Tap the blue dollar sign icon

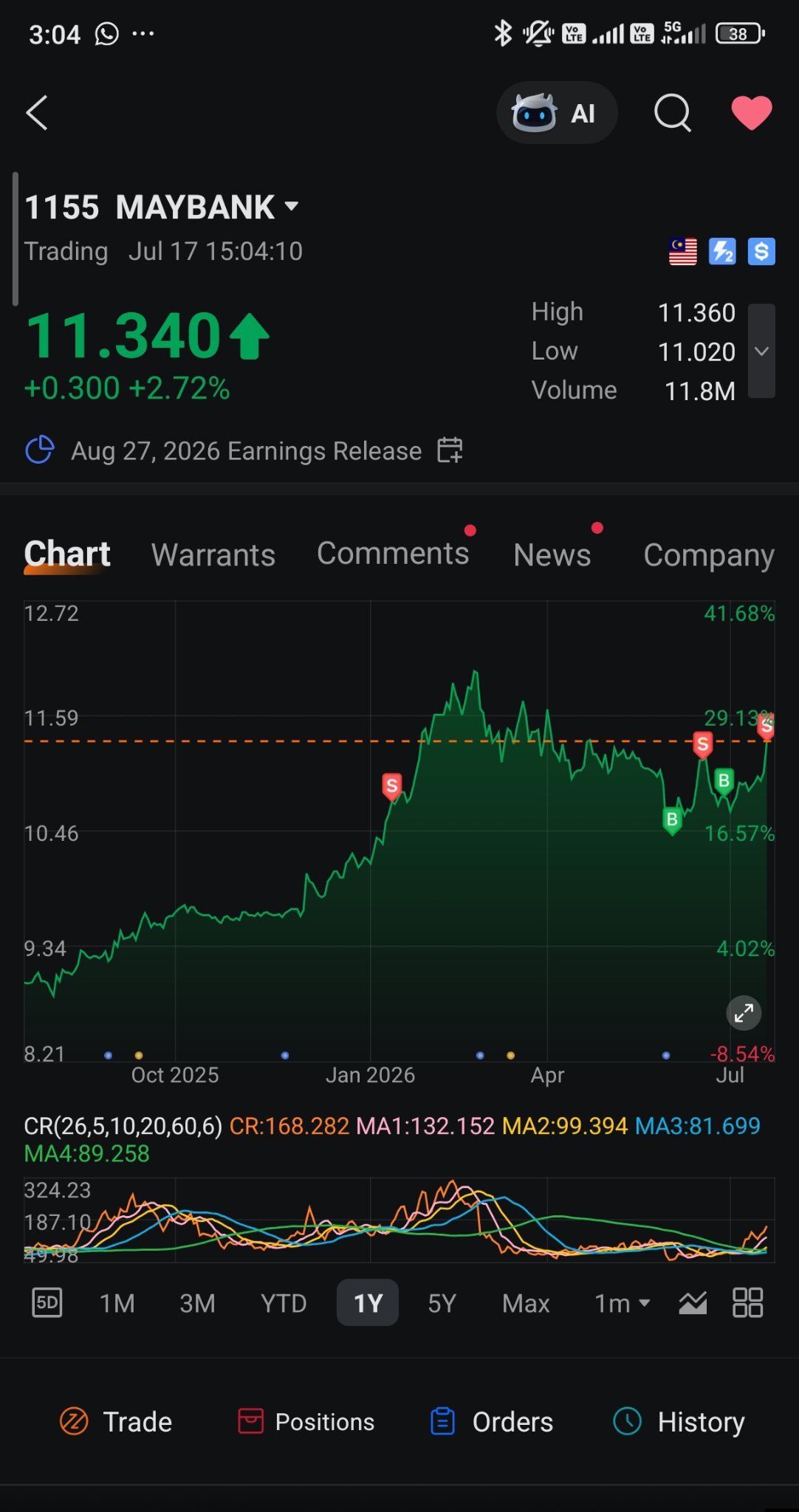[761, 252]
